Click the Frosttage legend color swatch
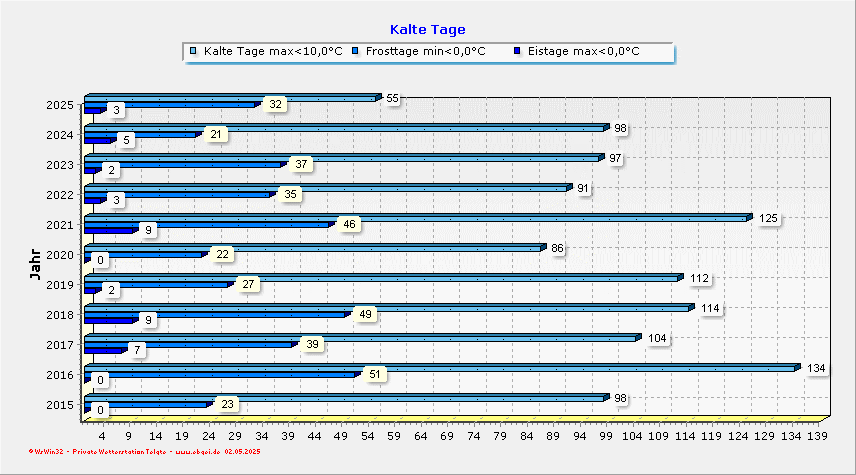The image size is (856, 475). tap(355, 51)
